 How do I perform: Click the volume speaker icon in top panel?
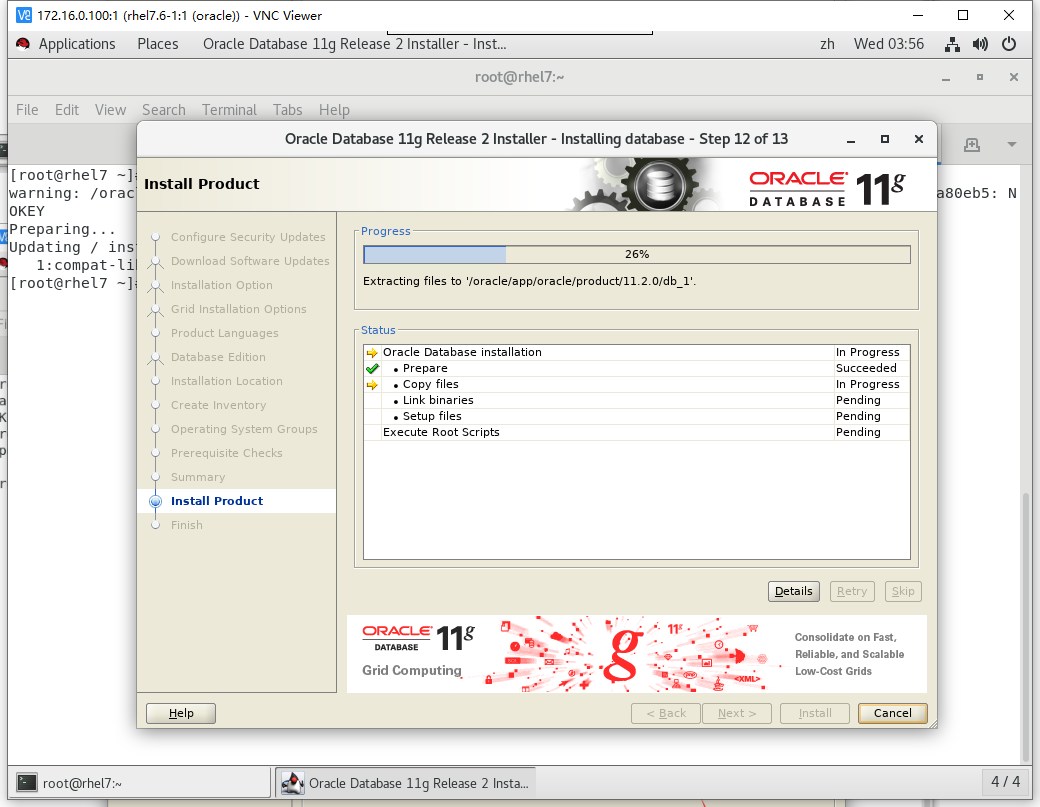click(x=980, y=44)
